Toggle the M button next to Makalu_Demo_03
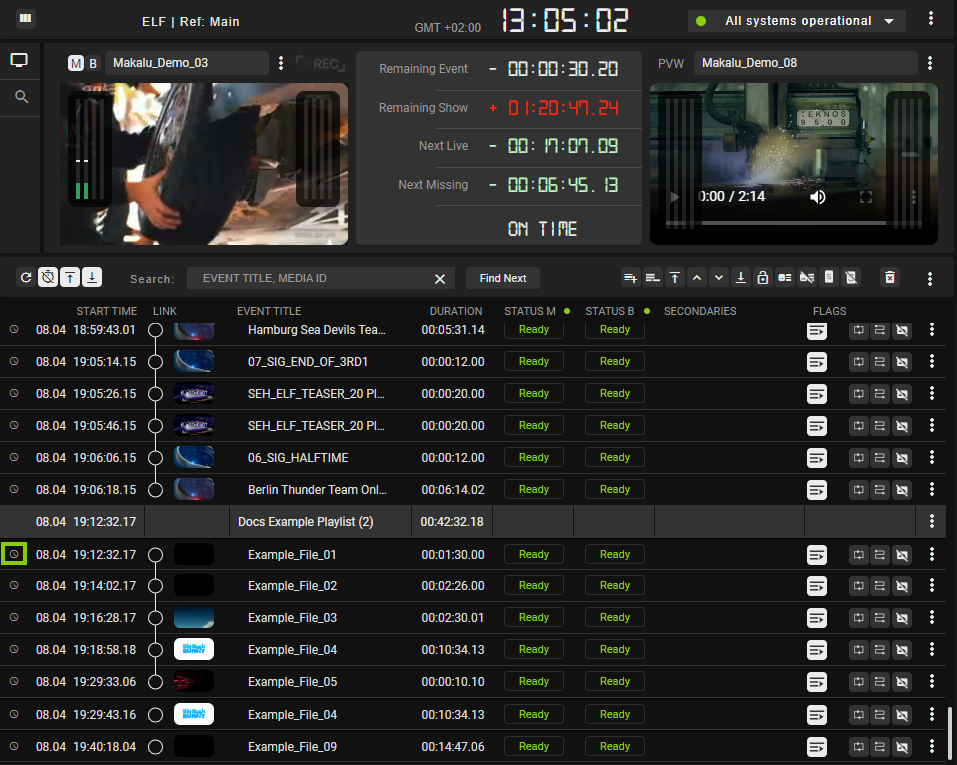The image size is (957, 765). (x=76, y=62)
